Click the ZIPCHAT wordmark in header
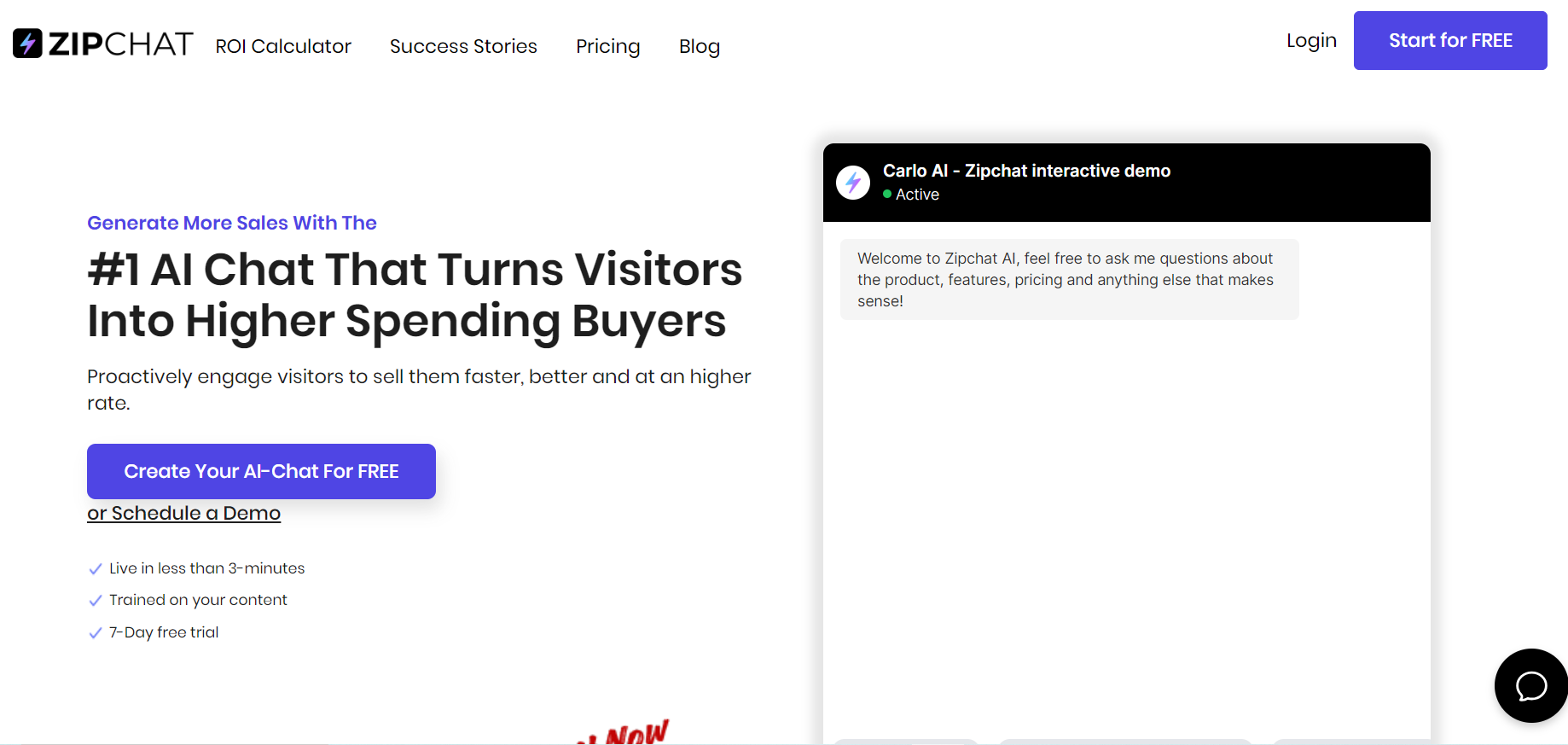This screenshot has width=1568, height=745. pos(121,44)
